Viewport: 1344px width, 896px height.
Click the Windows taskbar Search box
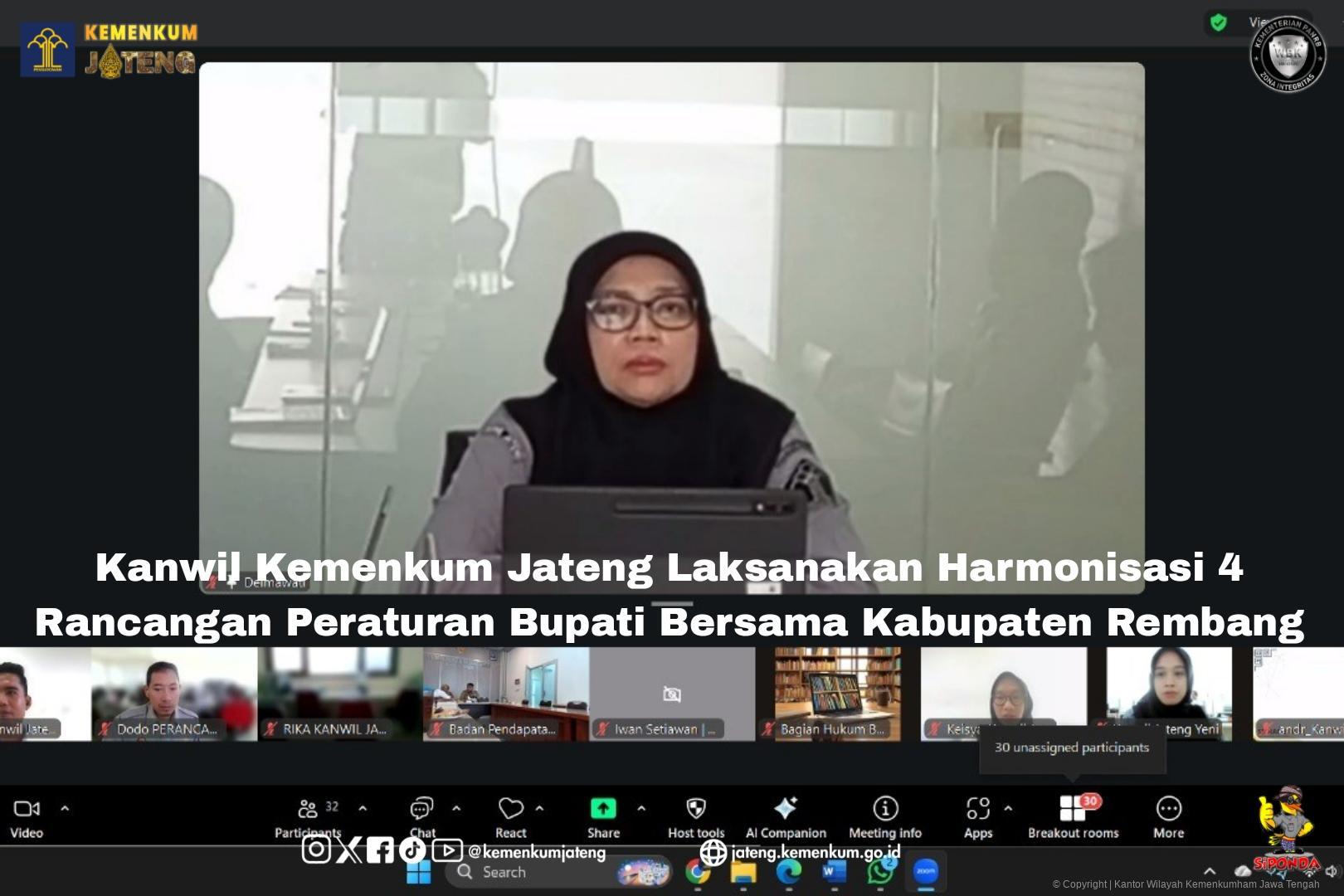[531, 872]
